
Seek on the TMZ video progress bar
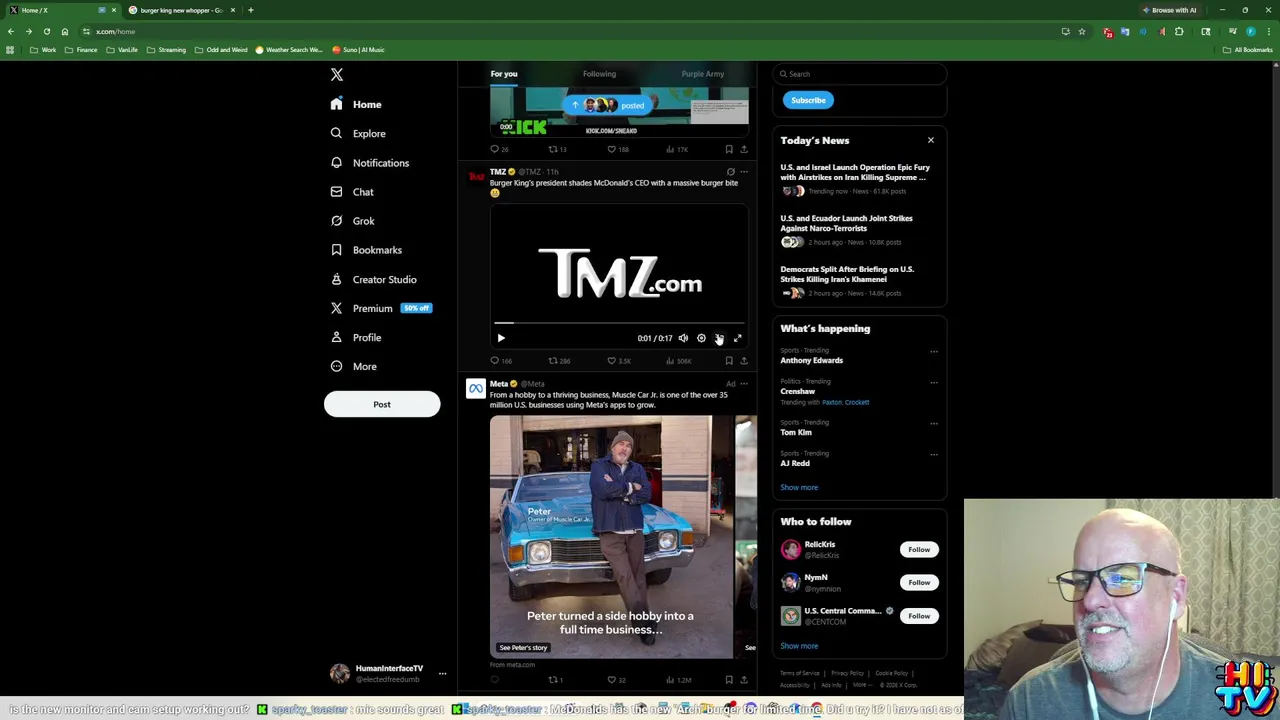[x=619, y=323]
